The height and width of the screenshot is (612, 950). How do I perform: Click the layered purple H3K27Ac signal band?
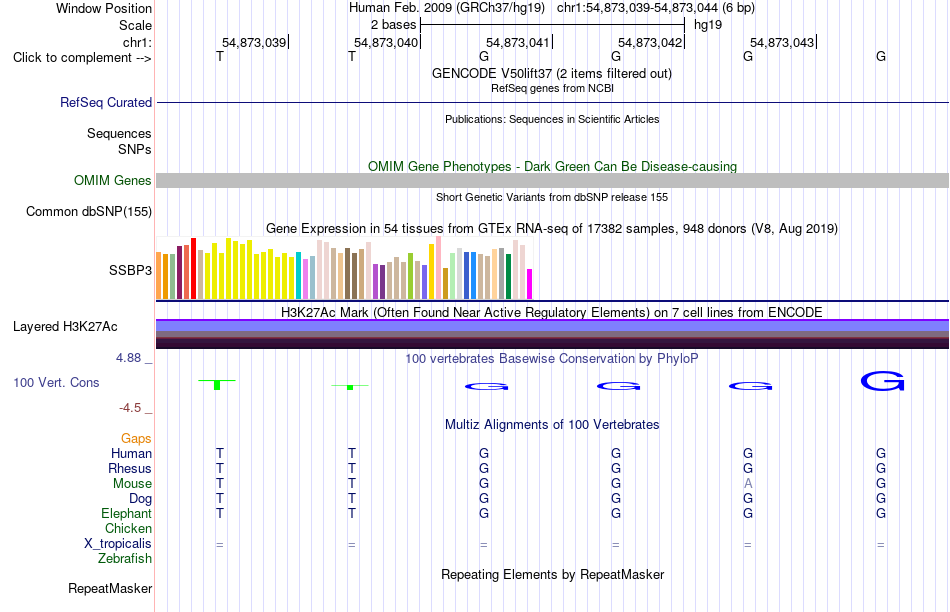(552, 334)
